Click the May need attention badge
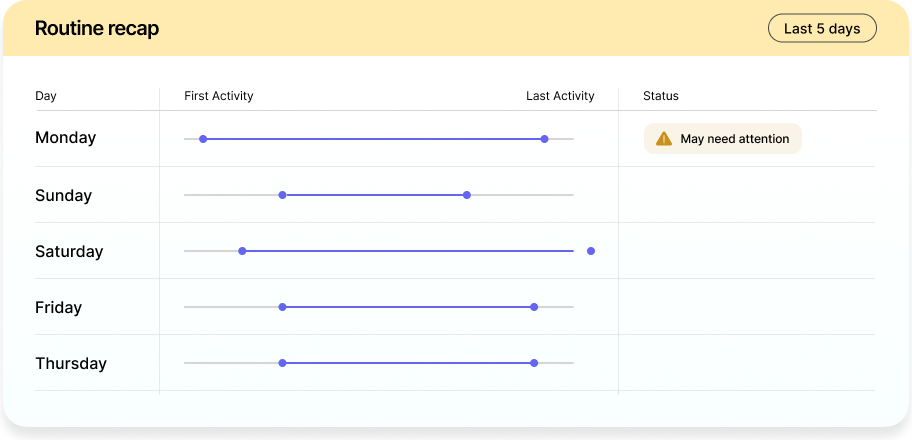The height and width of the screenshot is (440, 912). pos(722,139)
